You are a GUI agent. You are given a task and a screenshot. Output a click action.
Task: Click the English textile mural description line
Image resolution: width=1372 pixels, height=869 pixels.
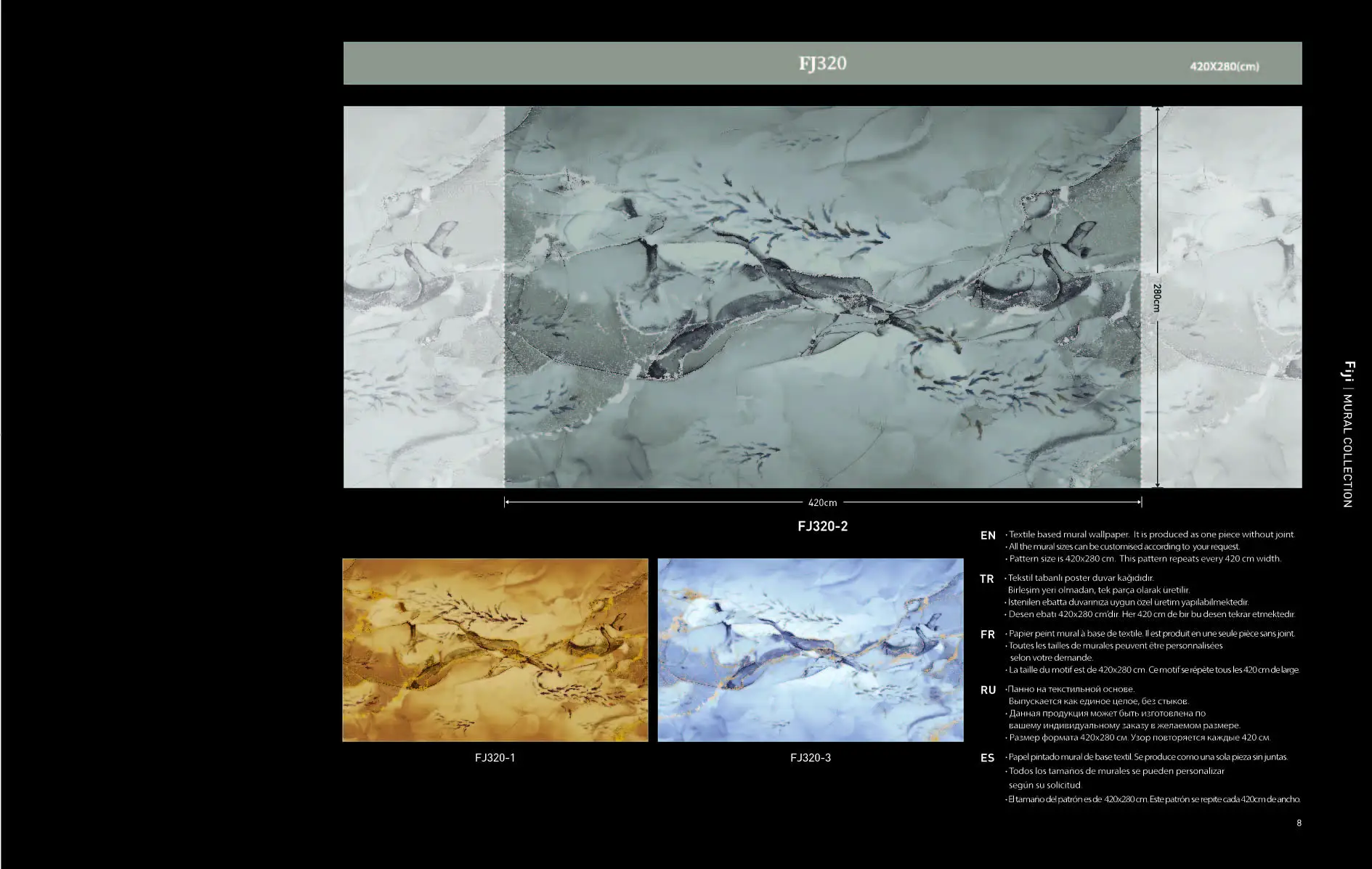click(x=1151, y=534)
